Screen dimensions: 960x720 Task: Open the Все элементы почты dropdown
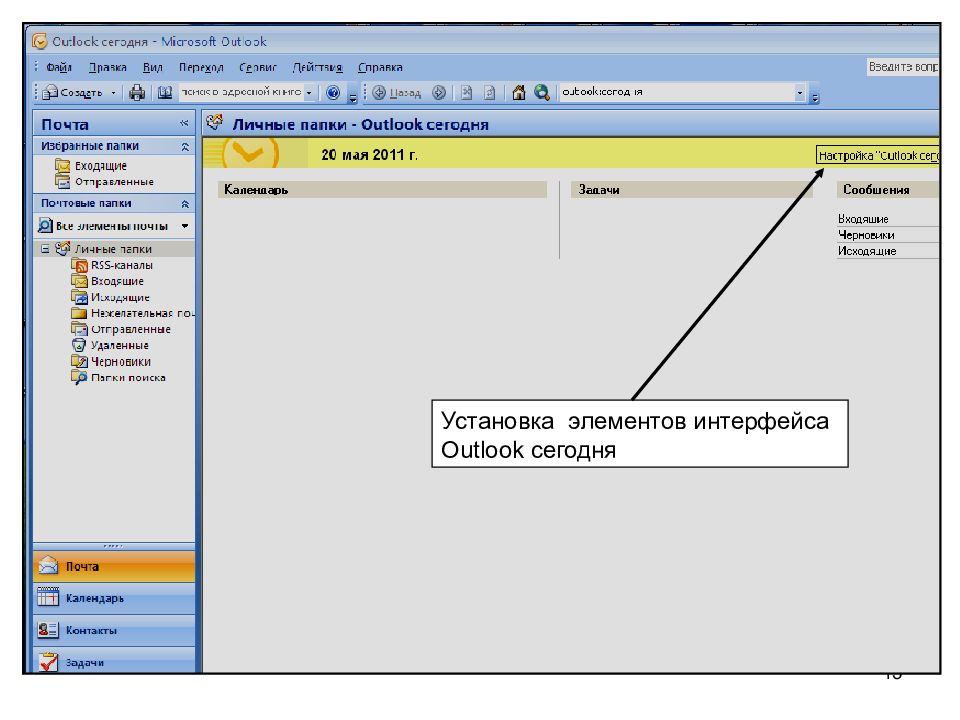[185, 226]
